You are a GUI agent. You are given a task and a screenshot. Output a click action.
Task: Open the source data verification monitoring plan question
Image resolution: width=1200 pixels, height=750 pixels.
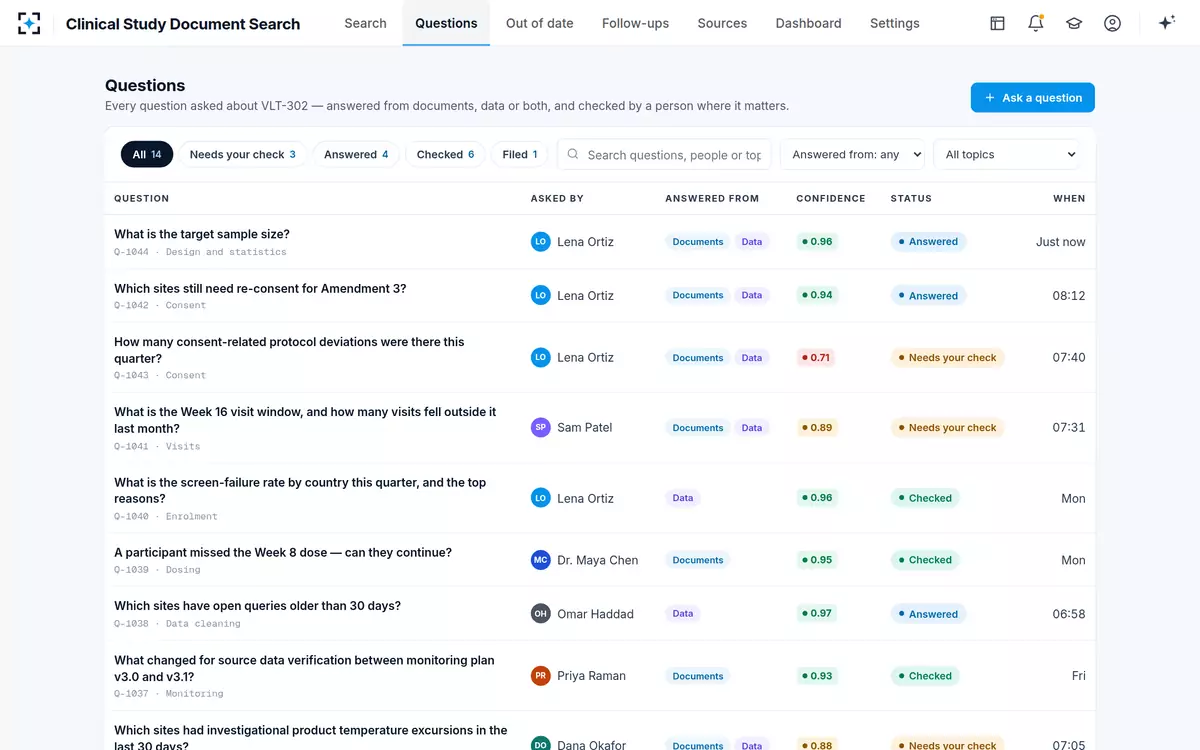coord(304,668)
